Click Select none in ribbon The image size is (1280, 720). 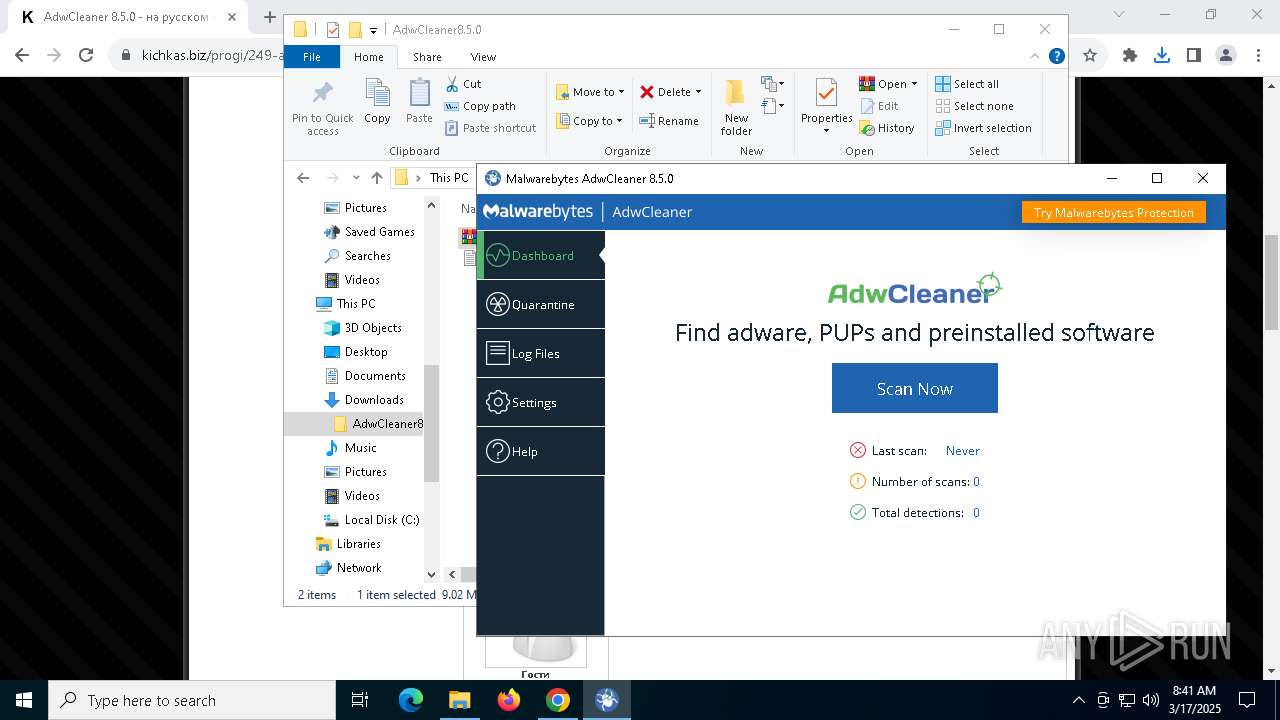coord(974,106)
